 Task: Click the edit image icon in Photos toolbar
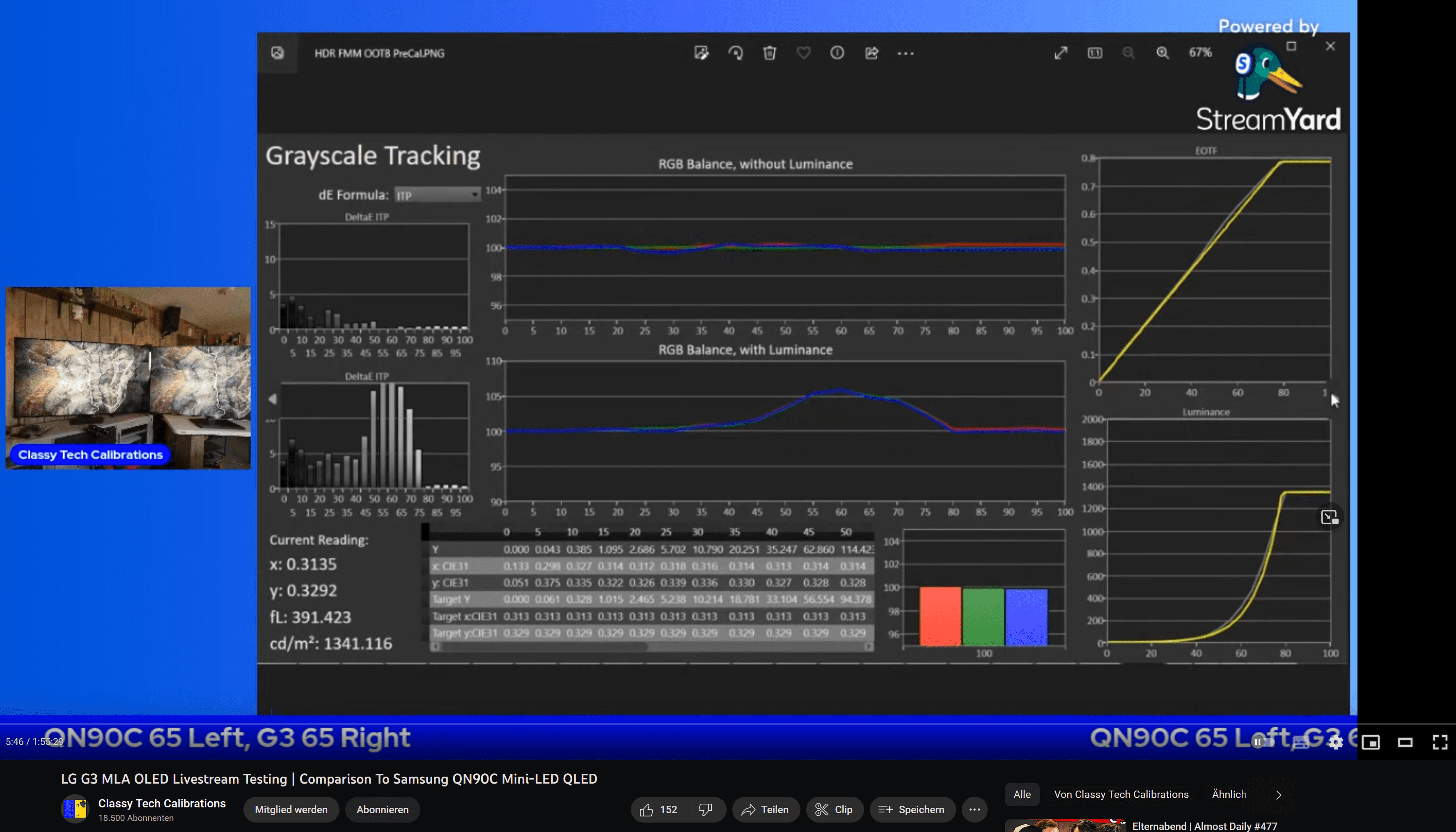(702, 53)
